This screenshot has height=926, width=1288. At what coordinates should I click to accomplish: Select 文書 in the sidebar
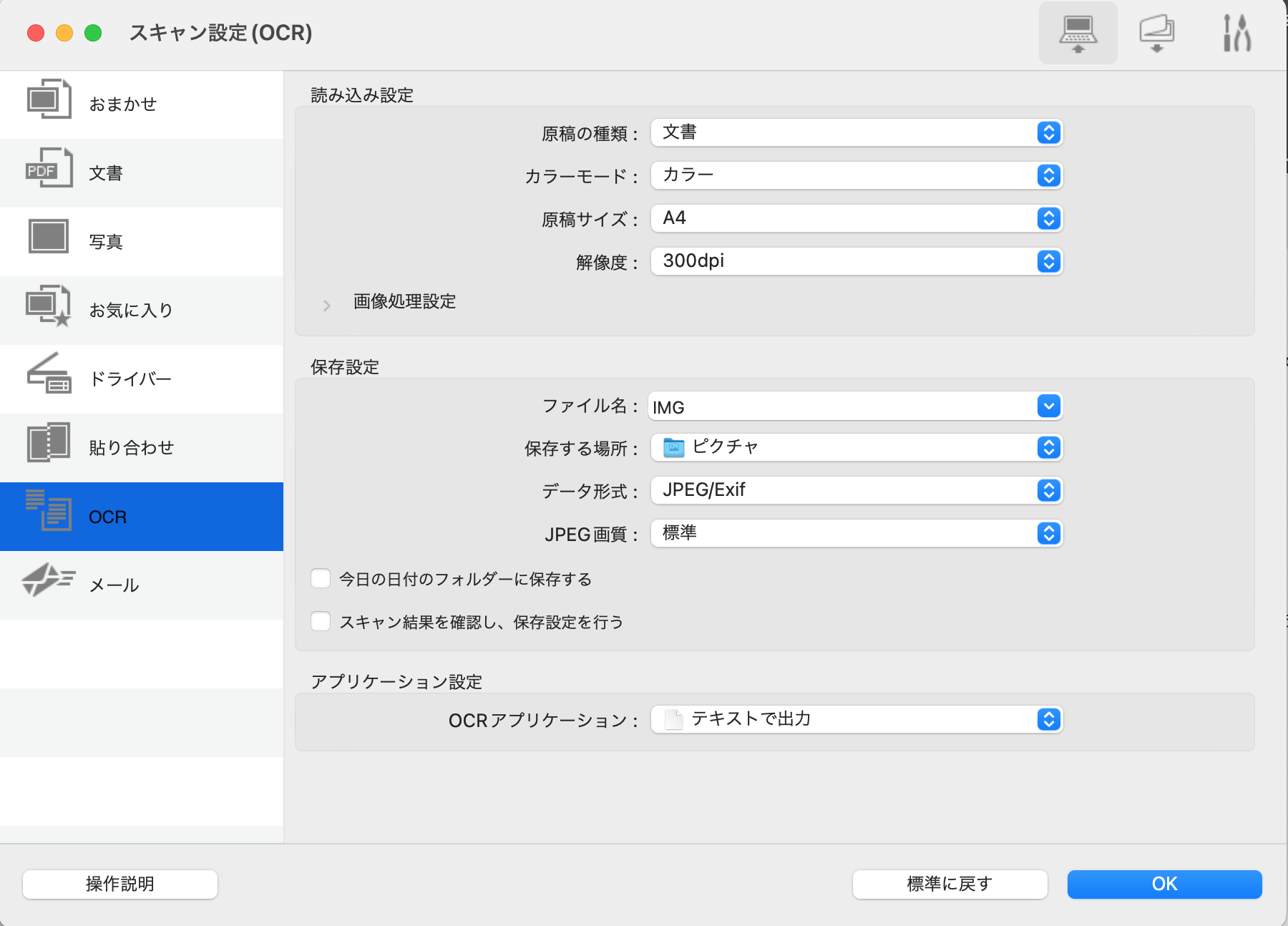click(x=142, y=173)
